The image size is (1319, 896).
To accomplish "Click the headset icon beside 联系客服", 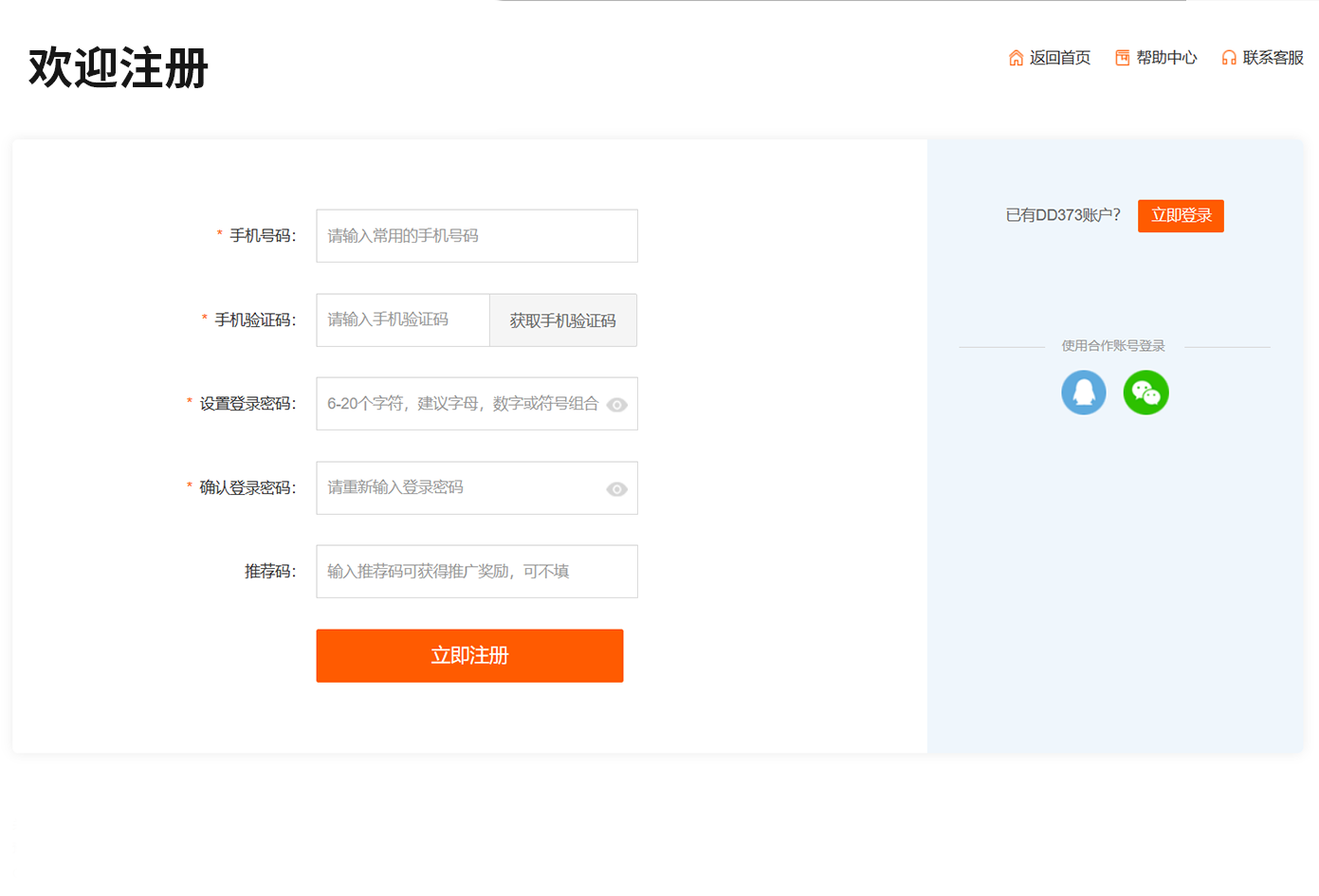I will tap(1228, 58).
